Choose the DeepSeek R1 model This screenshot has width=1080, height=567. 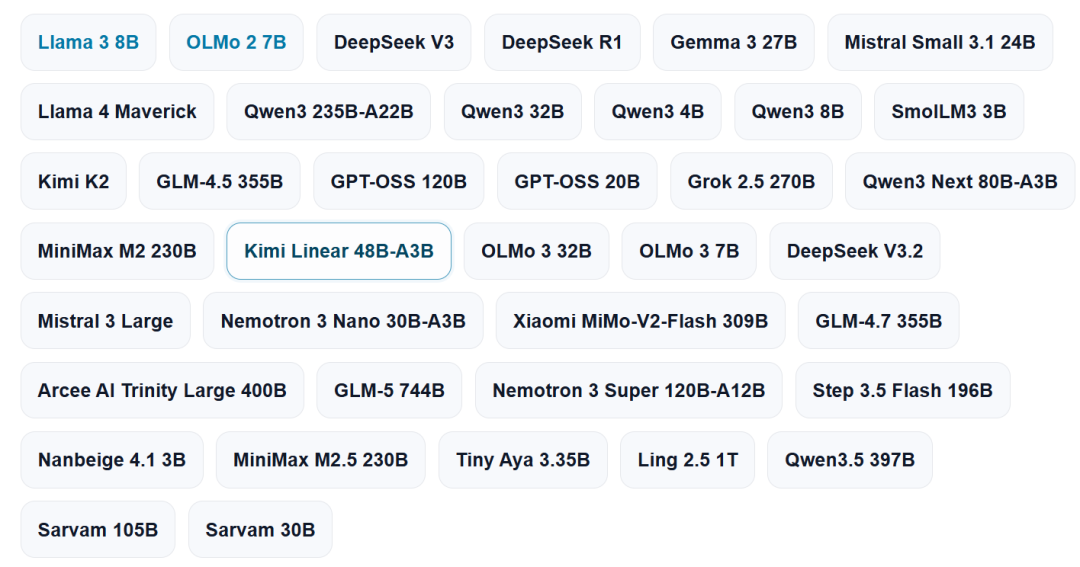(562, 42)
